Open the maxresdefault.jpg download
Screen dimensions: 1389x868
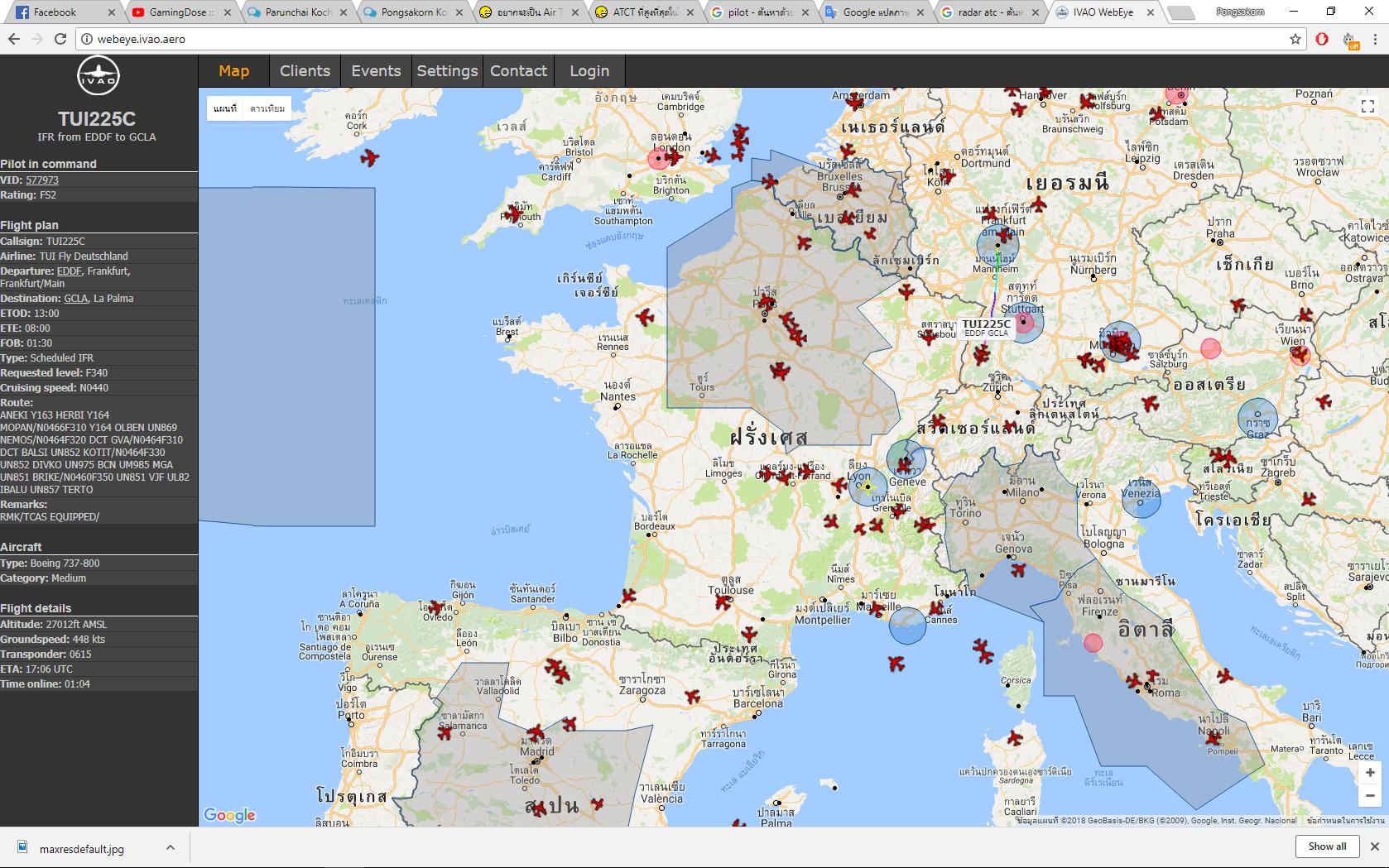pyautogui.click(x=81, y=849)
